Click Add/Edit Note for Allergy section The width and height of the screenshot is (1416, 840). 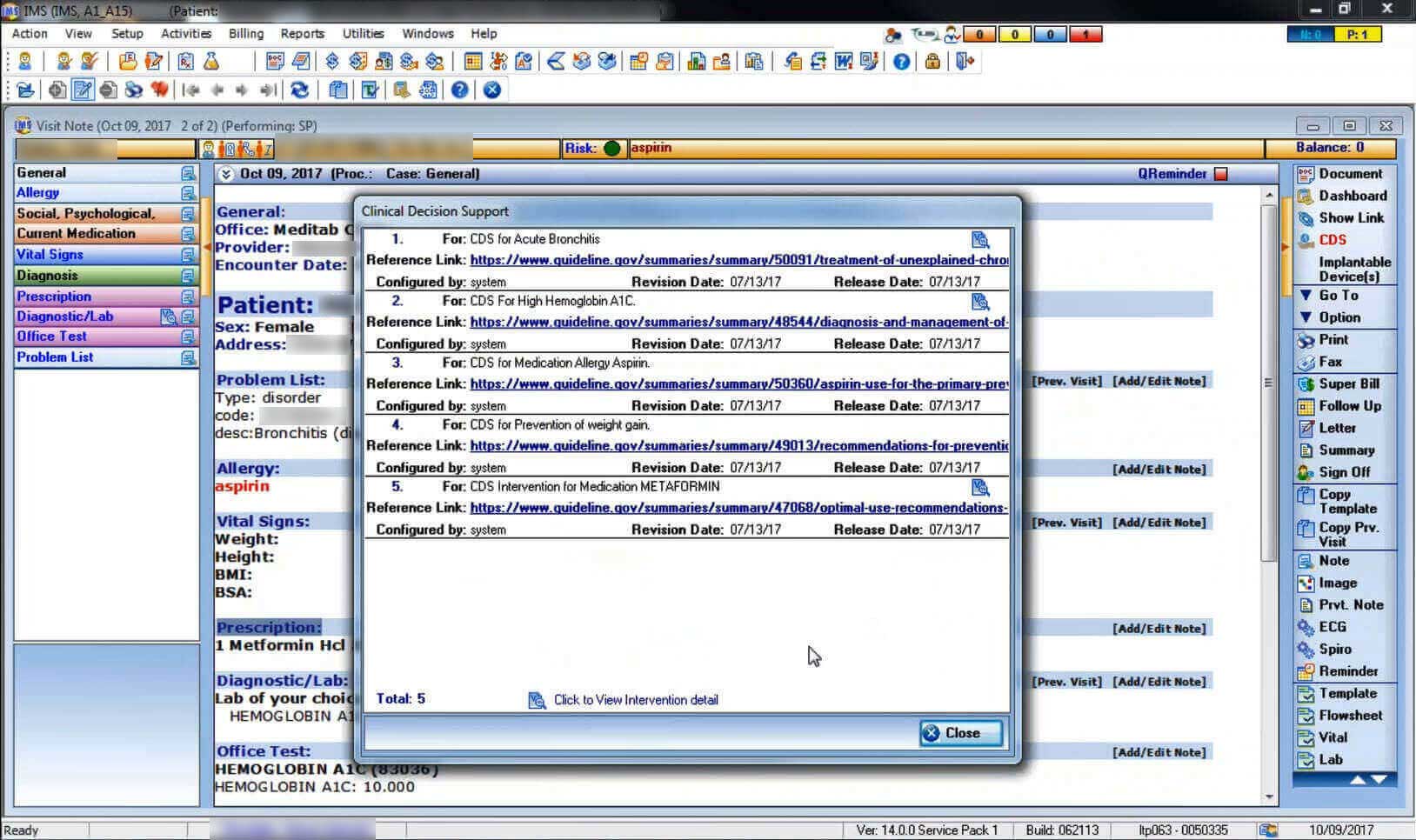click(1159, 470)
